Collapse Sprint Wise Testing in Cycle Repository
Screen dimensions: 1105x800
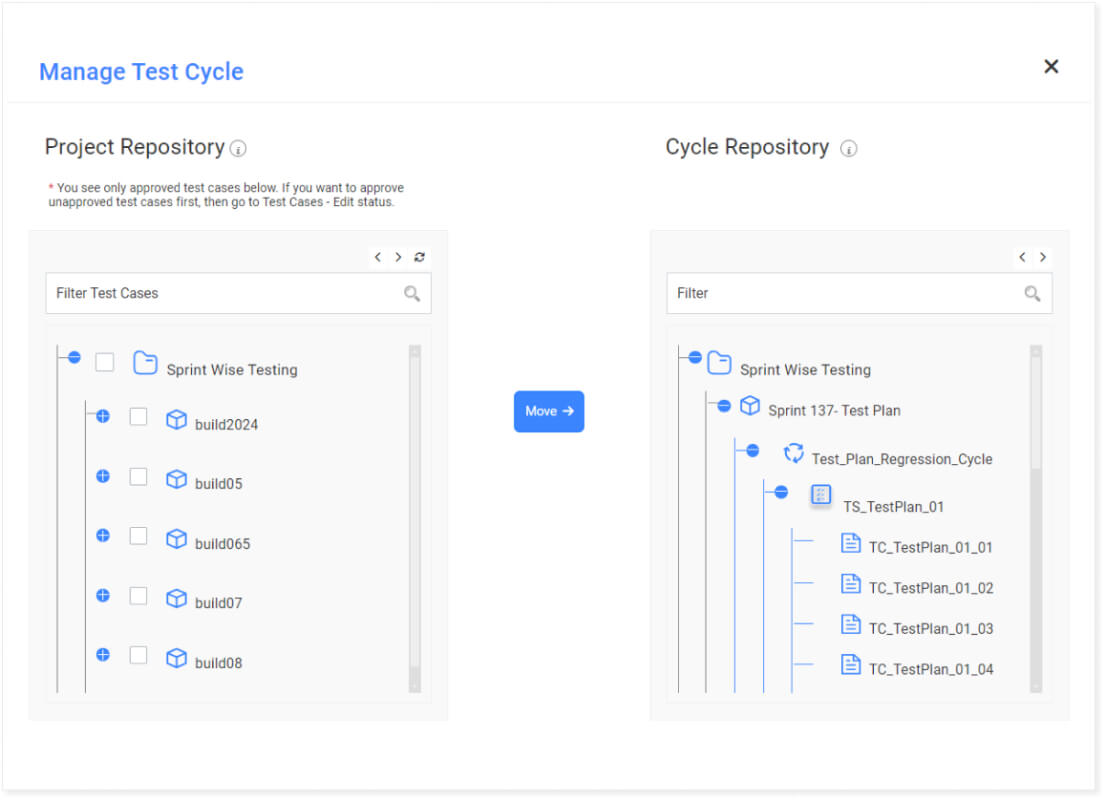coord(695,357)
